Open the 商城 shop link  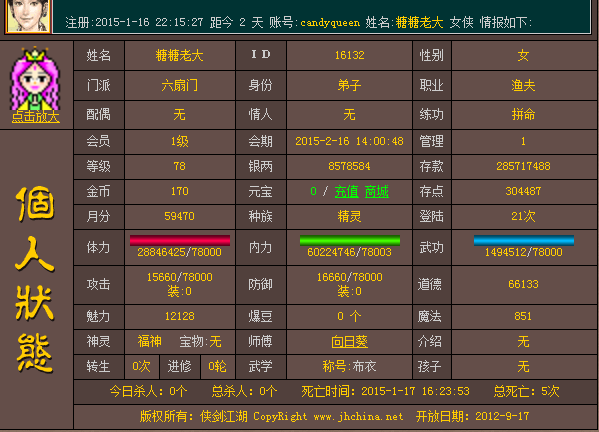(x=377, y=191)
